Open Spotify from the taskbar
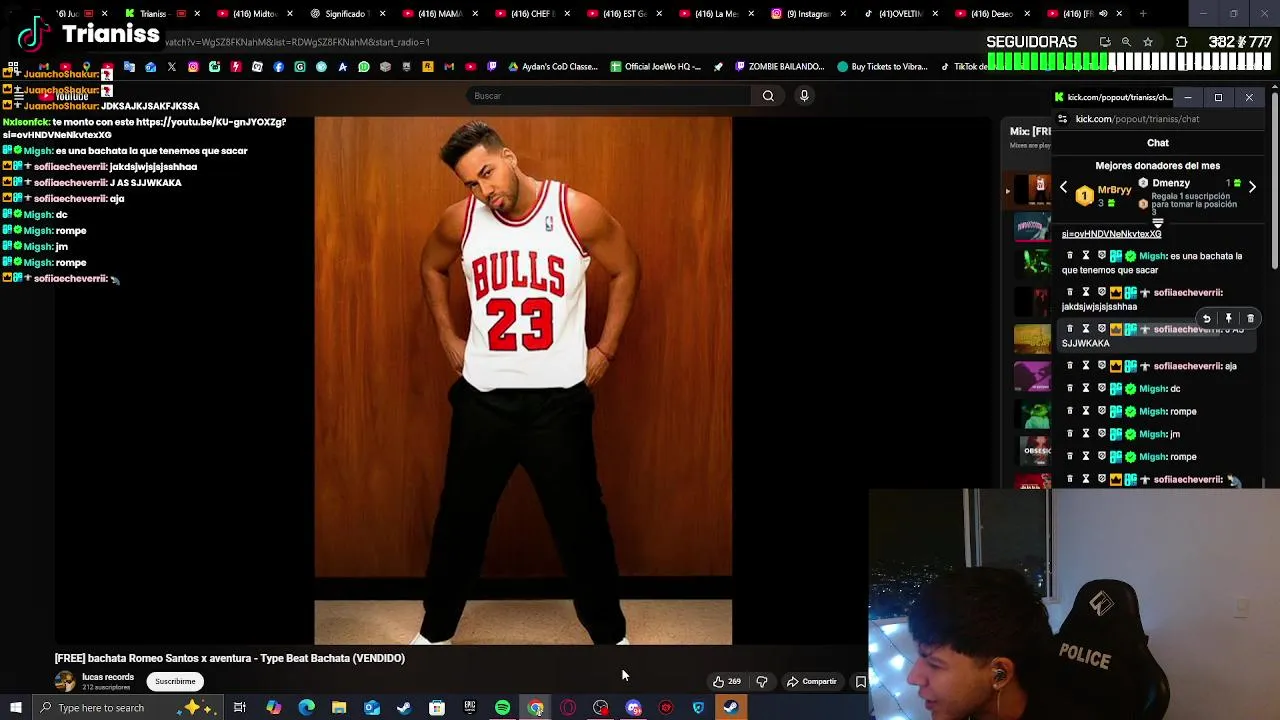This screenshot has width=1280, height=720. pyautogui.click(x=503, y=708)
